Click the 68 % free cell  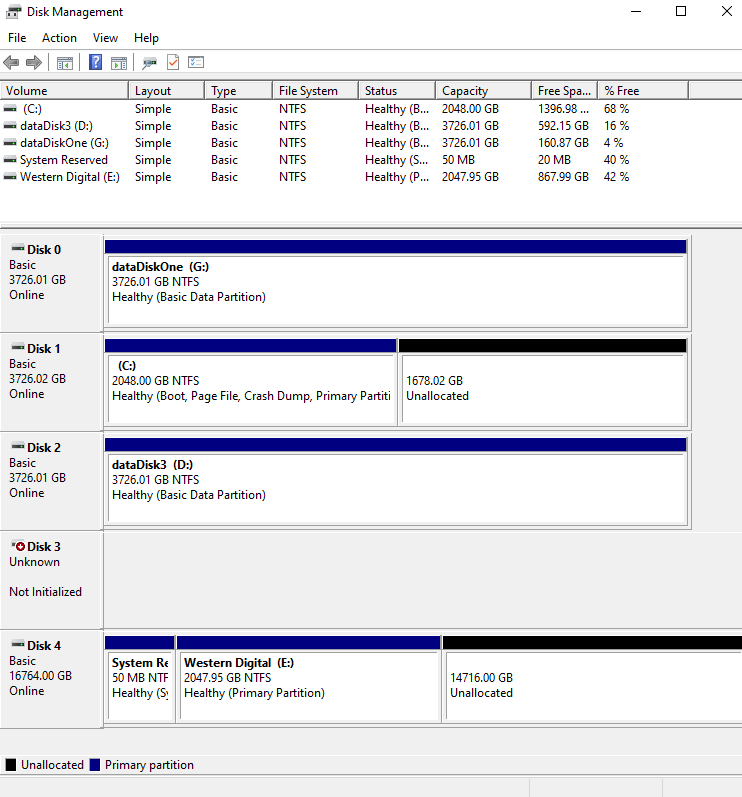coord(616,109)
